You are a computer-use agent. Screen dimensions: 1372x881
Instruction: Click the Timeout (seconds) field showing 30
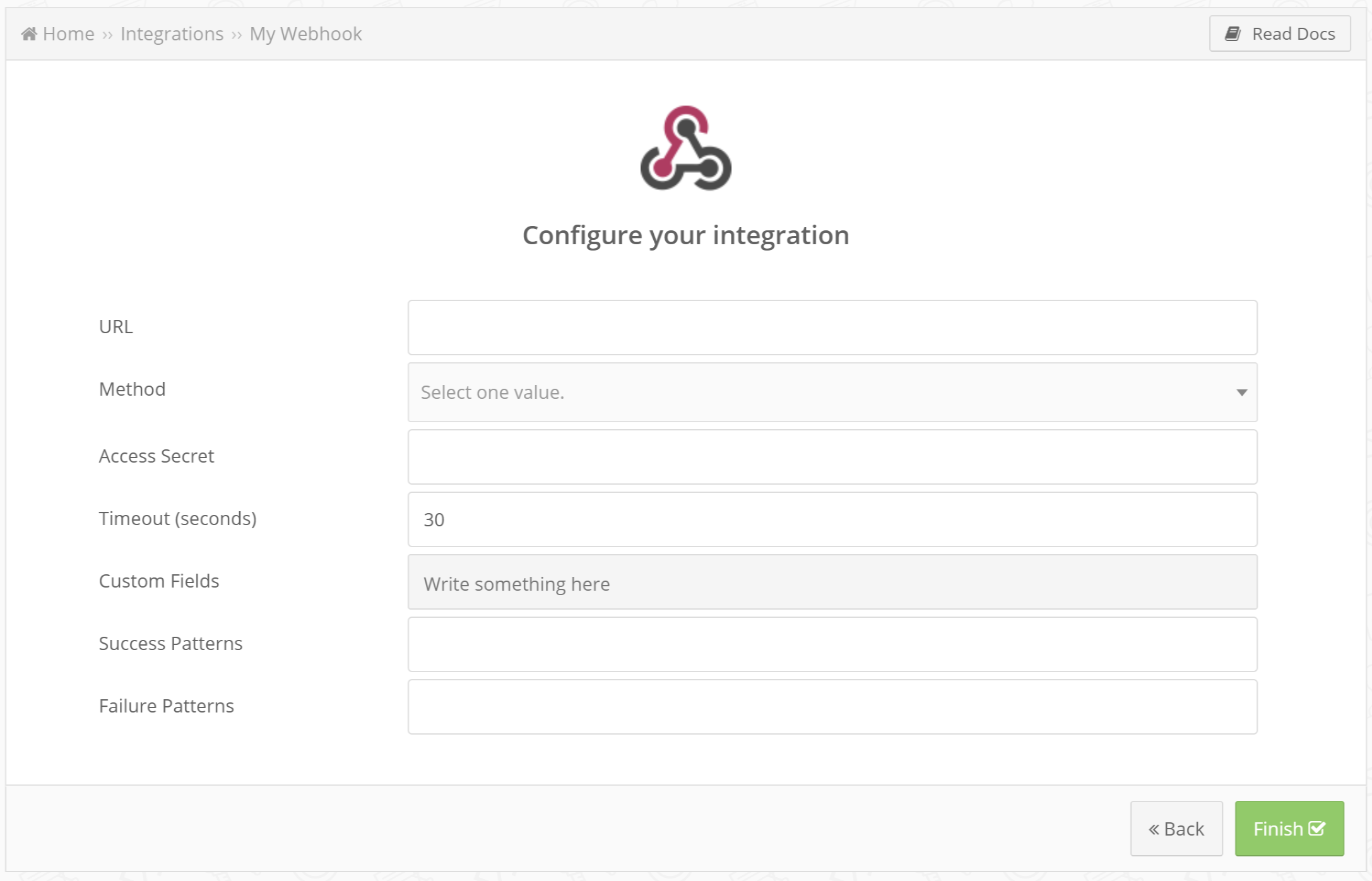(832, 519)
